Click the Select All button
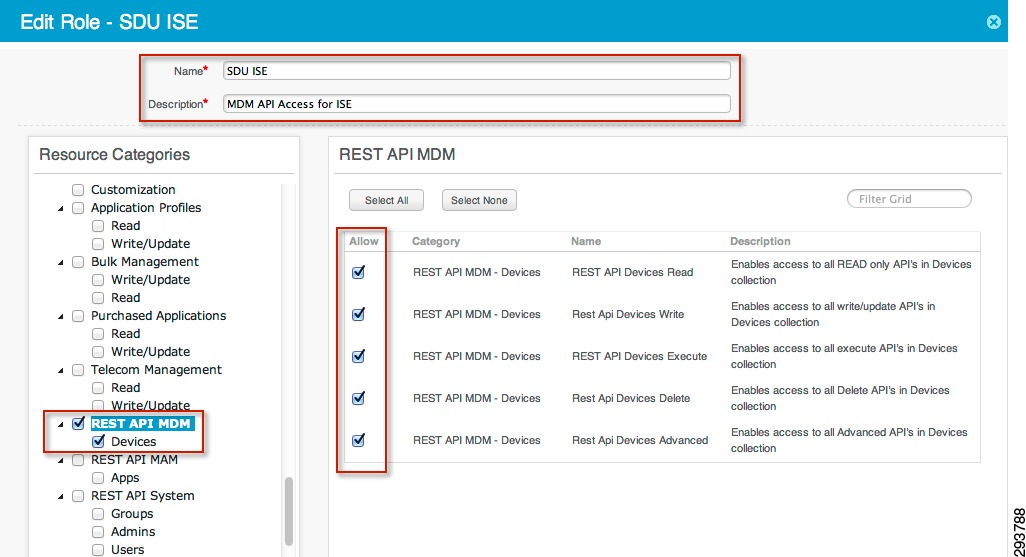1026x557 pixels. [386, 200]
